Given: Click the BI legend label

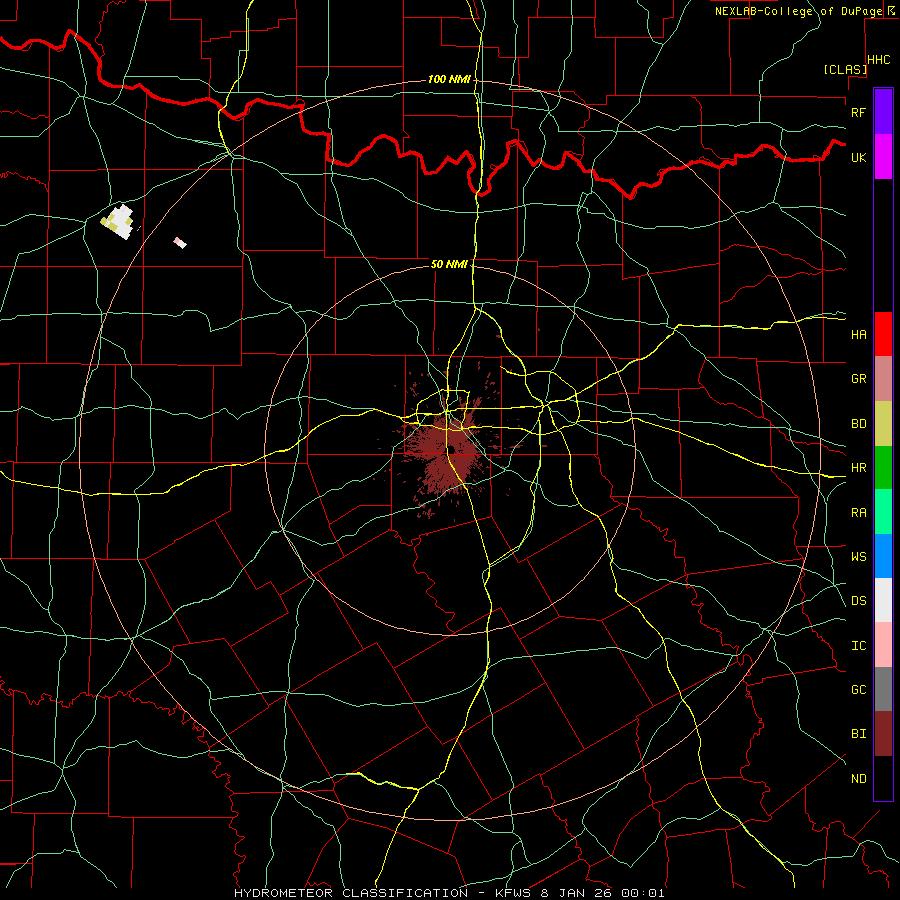Looking at the screenshot, I should tap(858, 734).
